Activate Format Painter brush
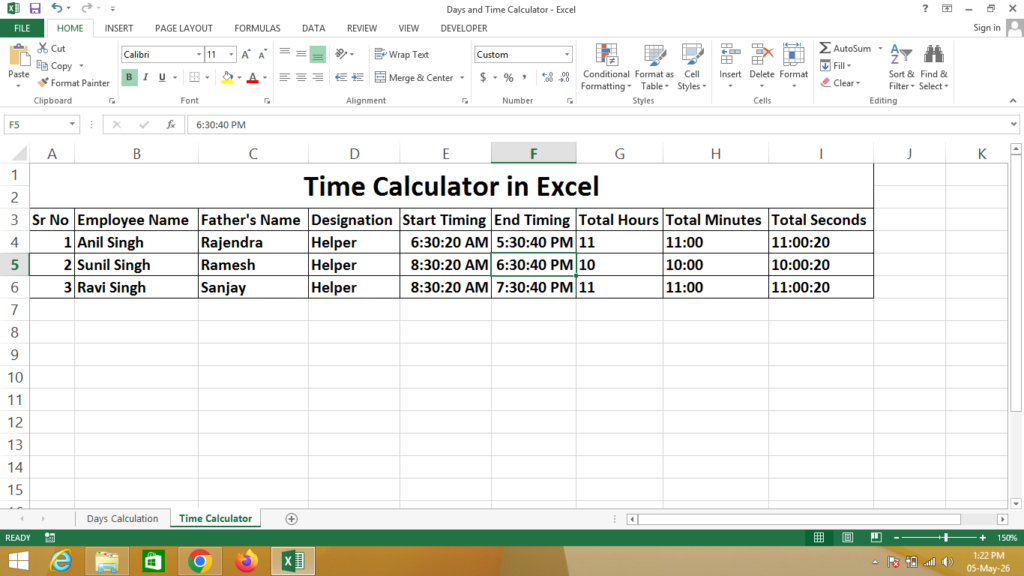1024x576 pixels. click(73, 83)
